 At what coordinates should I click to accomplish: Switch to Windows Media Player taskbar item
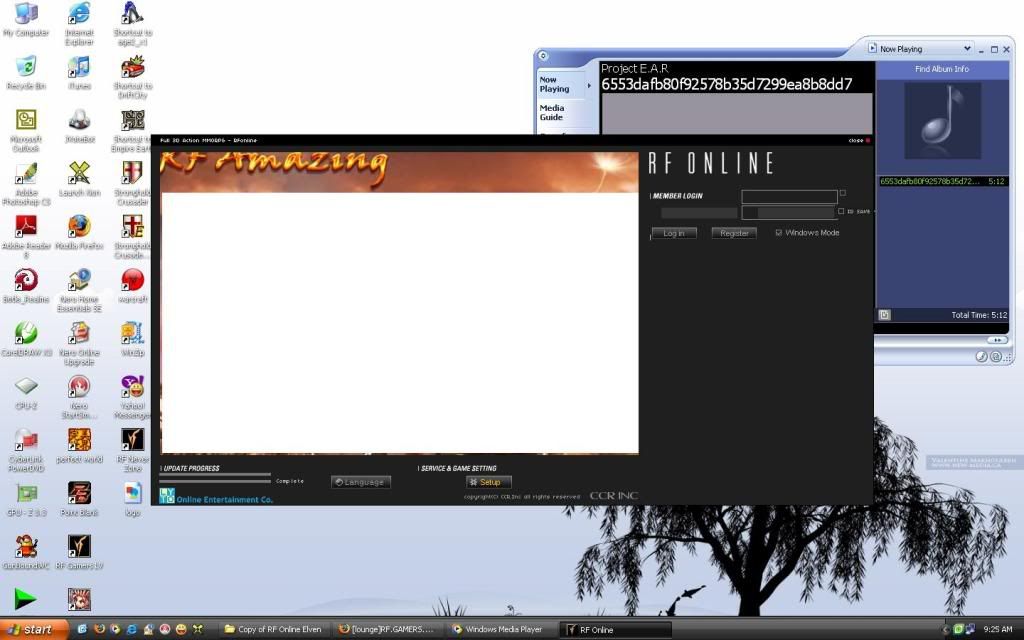click(x=502, y=630)
